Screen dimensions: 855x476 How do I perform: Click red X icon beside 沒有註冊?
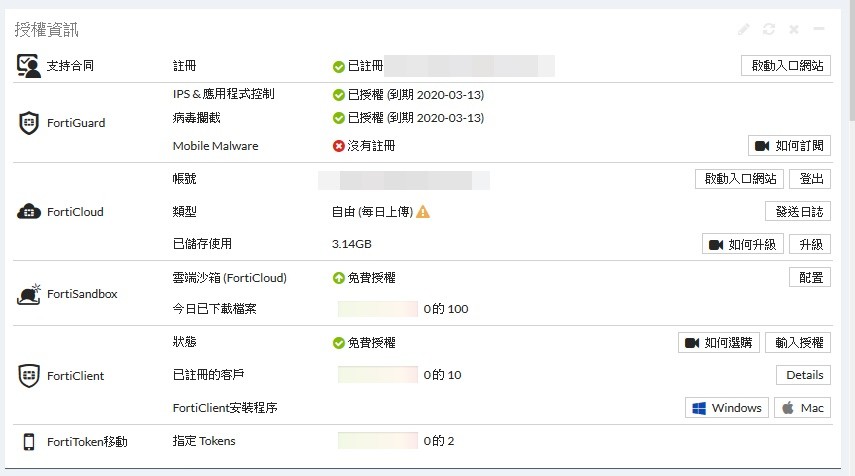pos(339,146)
